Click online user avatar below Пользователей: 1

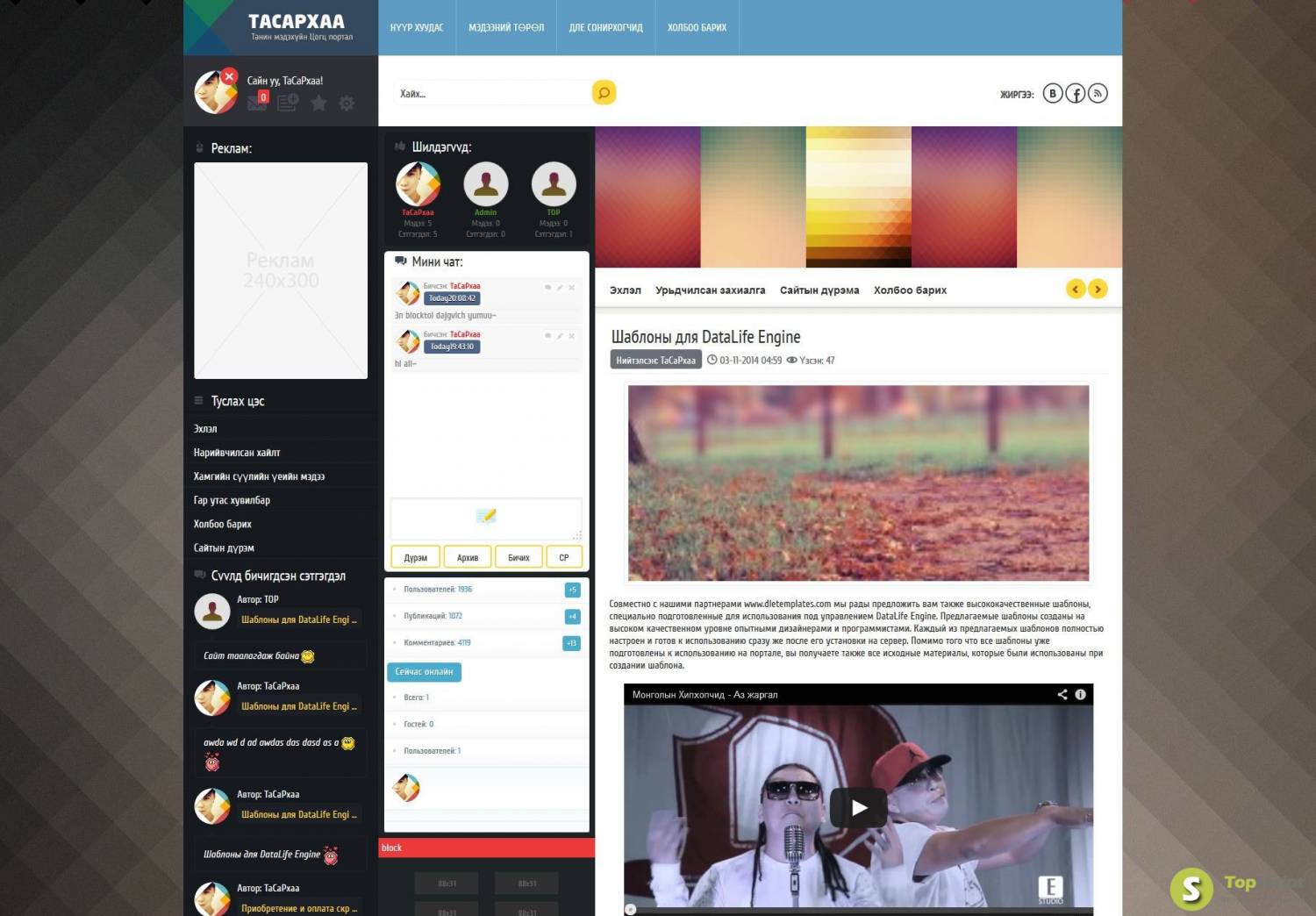click(x=406, y=788)
